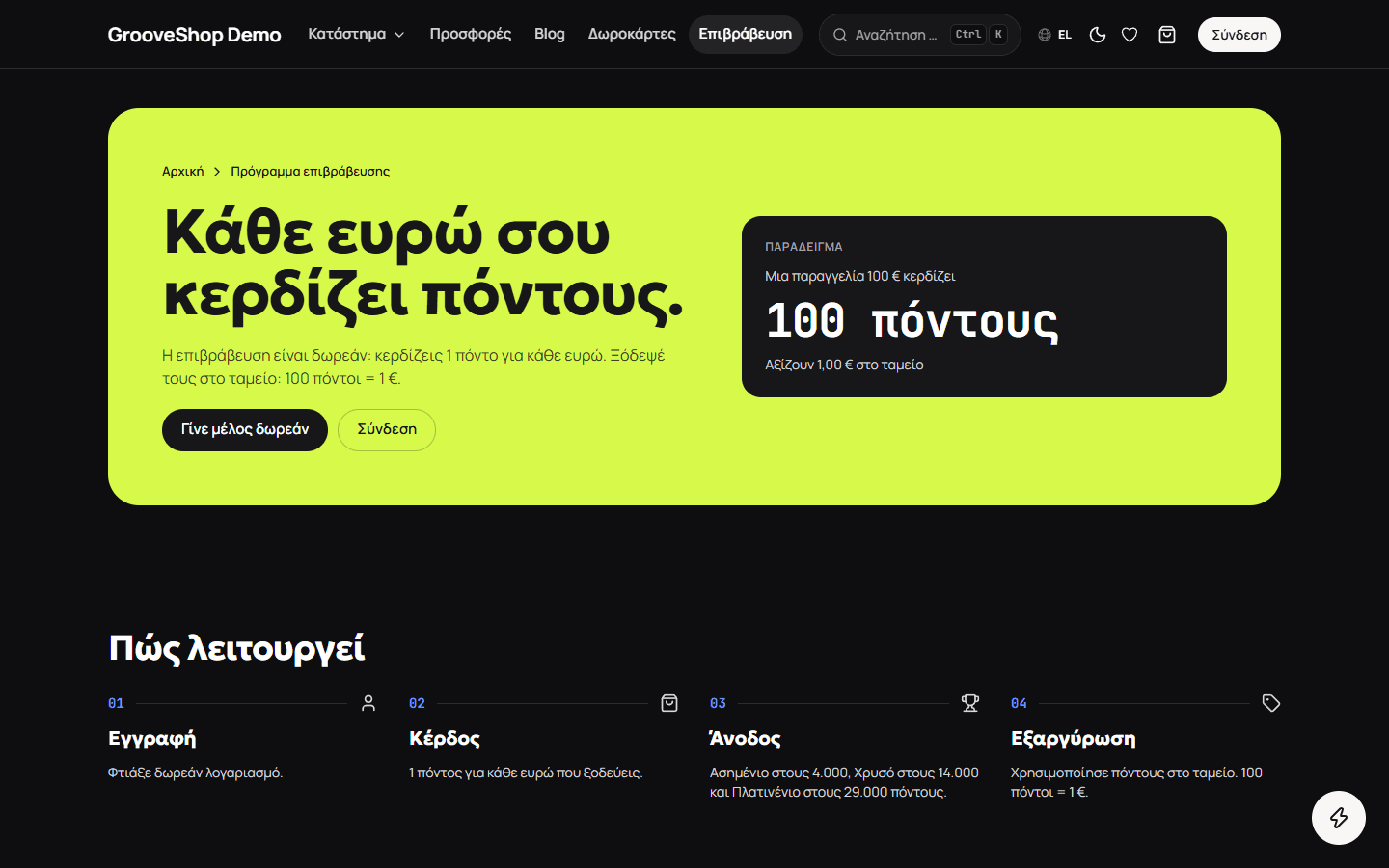
Task: Select the Επιβράβευση nav tab
Action: [x=746, y=34]
